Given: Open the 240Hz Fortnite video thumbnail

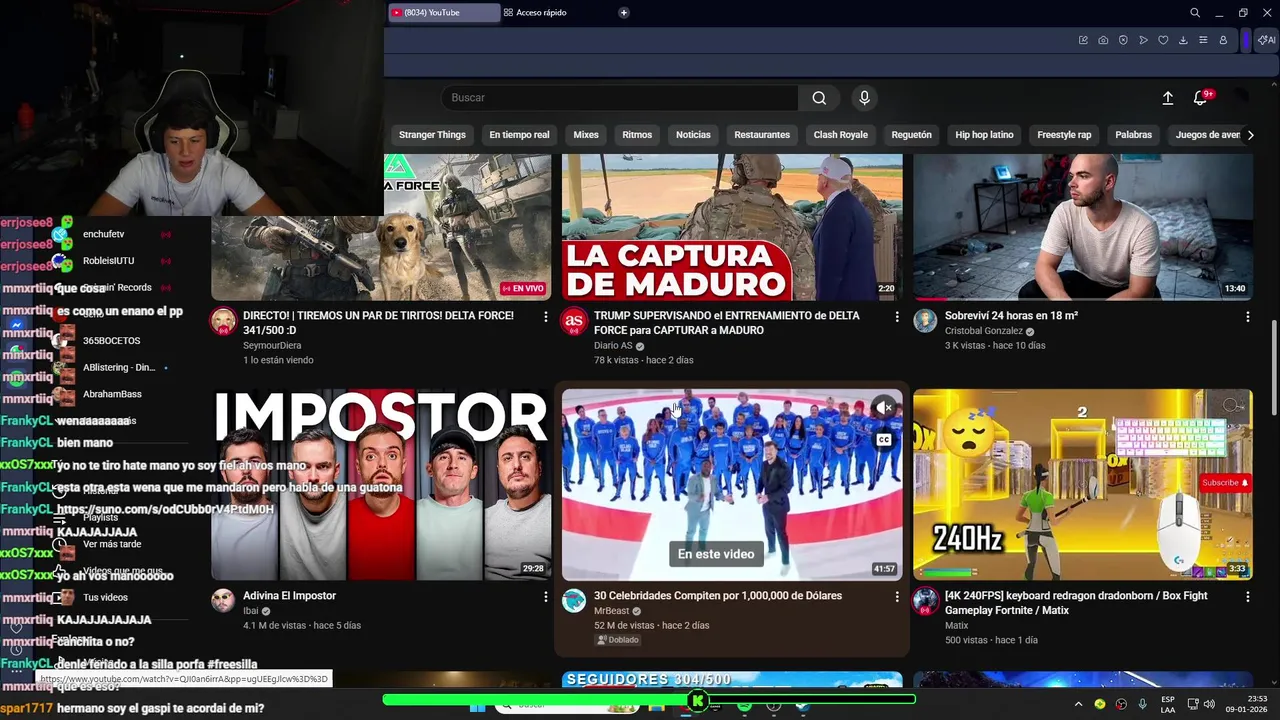Looking at the screenshot, I should 1083,485.
